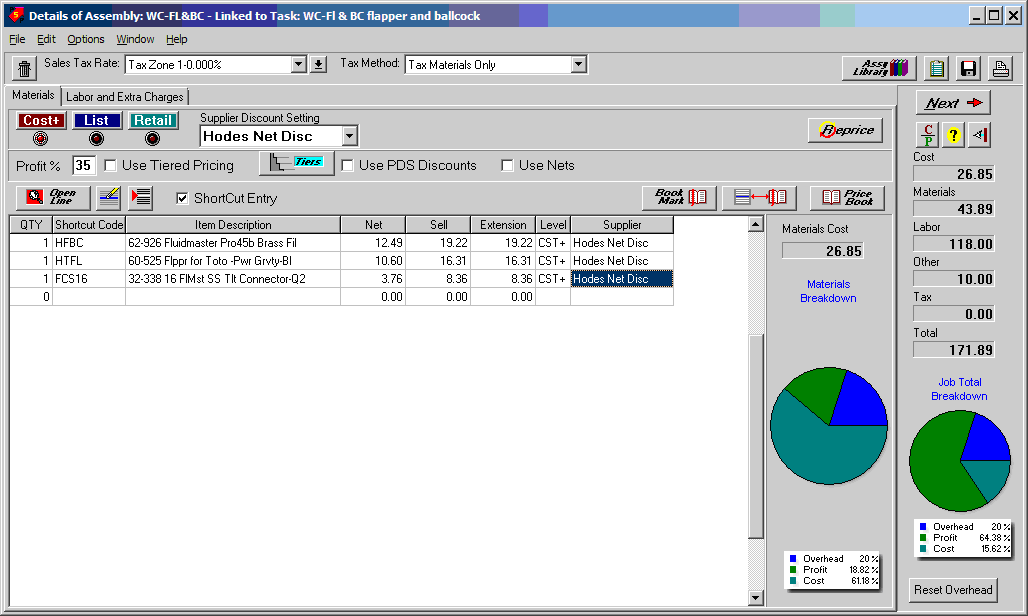The image size is (1028, 616).
Task: Click the Total 171.89 field
Action: pyautogui.click(x=954, y=350)
